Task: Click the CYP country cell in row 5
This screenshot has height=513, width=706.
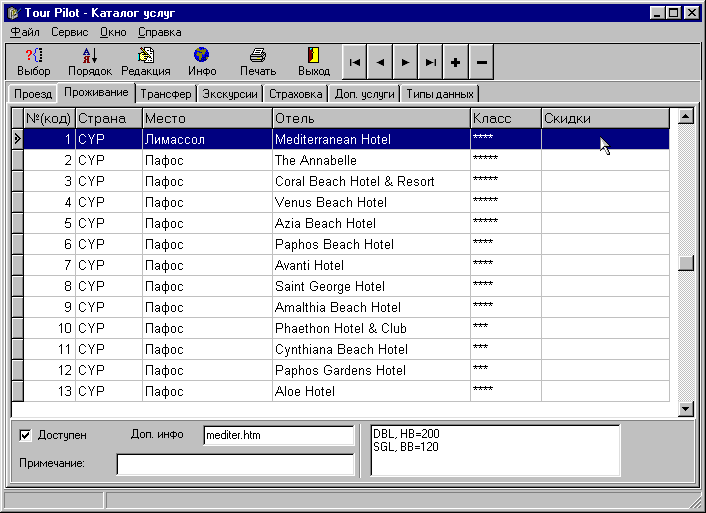Action: (x=109, y=223)
